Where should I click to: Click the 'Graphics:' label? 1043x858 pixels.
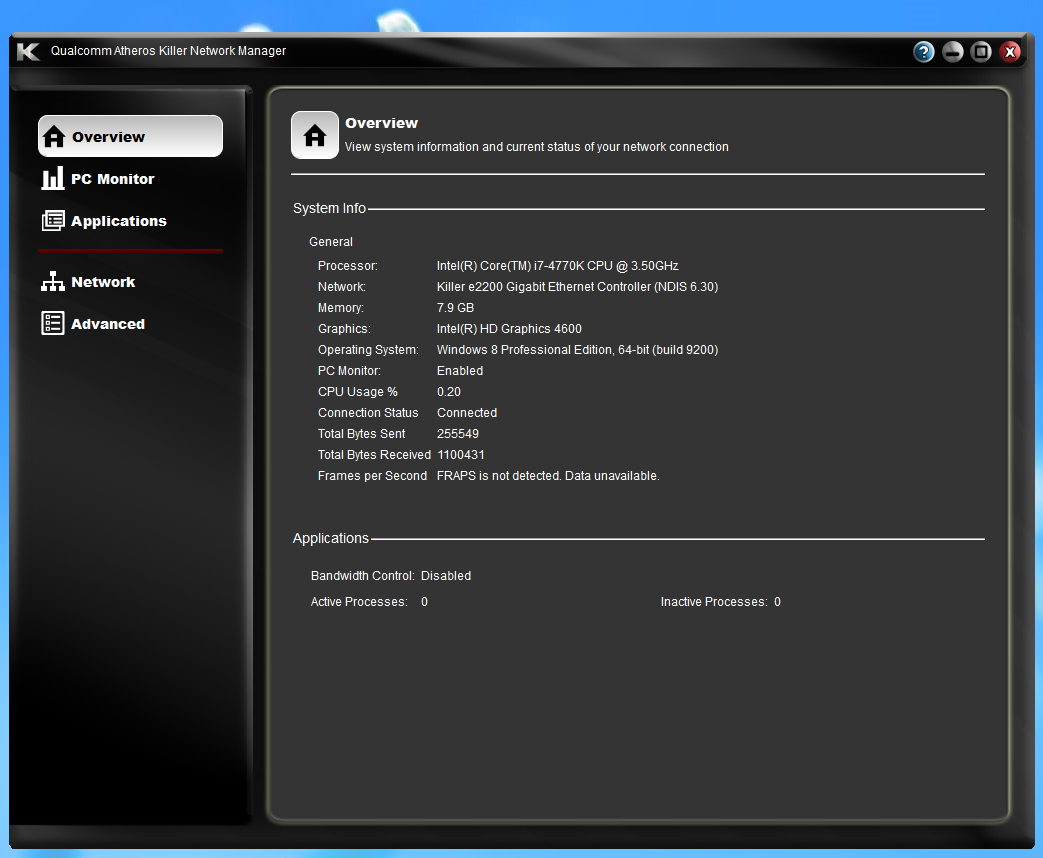coord(344,329)
